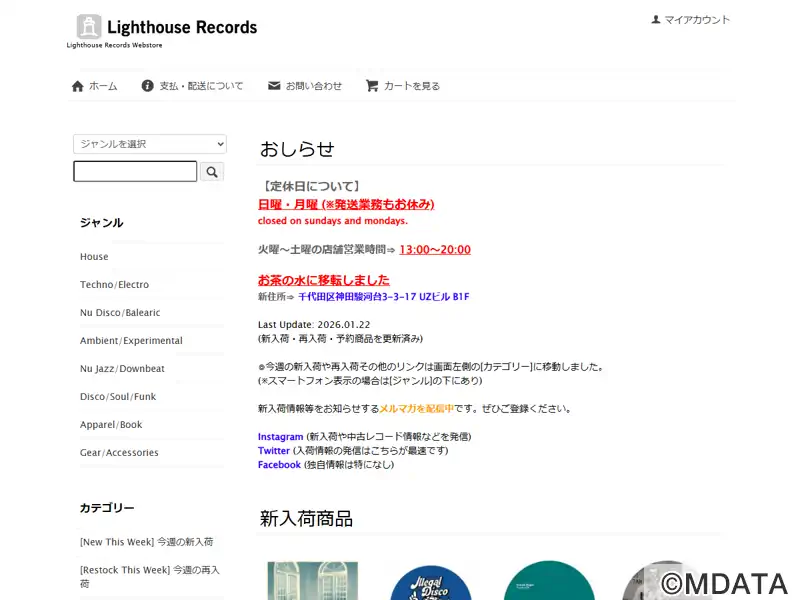Viewport: 800px width, 600px height.
Task: Open the Lighthouse Records title link
Action: (x=182, y=27)
